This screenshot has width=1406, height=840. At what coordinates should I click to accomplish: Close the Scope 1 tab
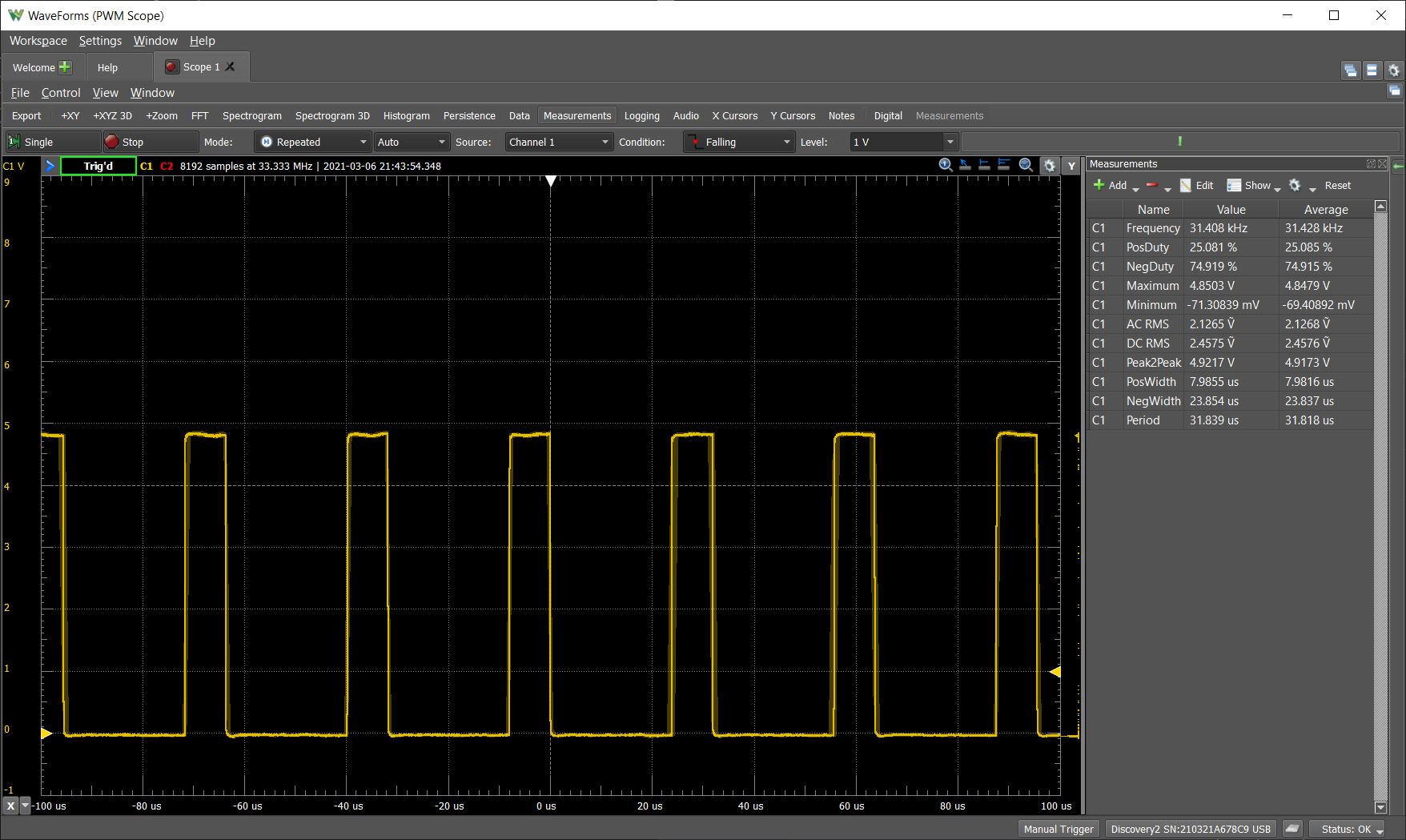tap(230, 66)
